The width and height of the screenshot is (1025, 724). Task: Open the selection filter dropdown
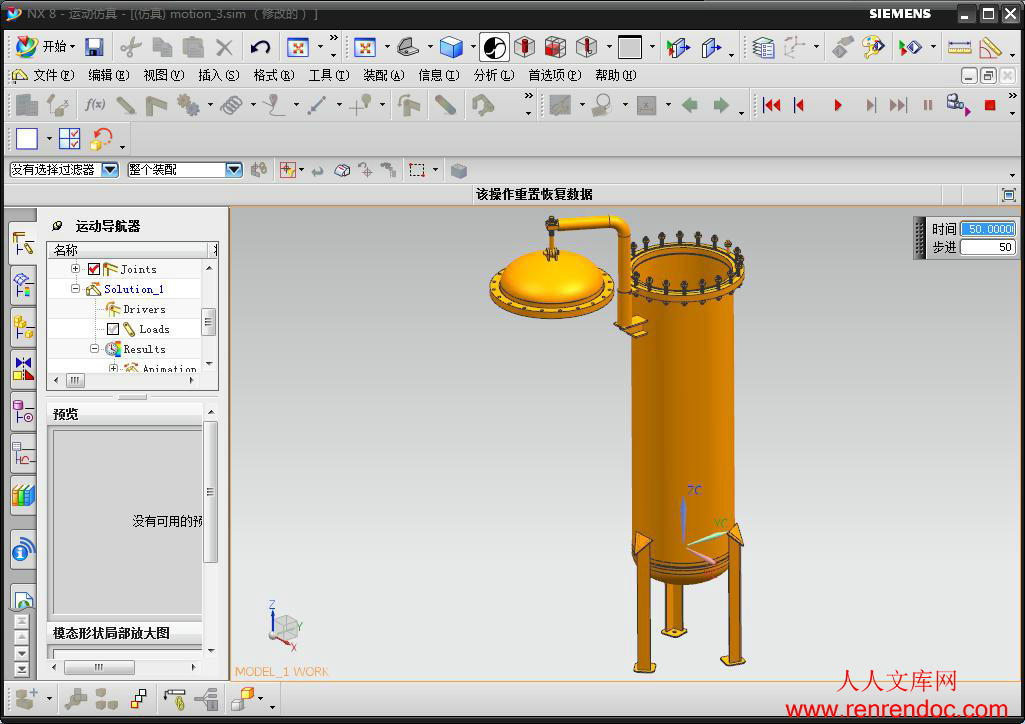click(x=110, y=170)
